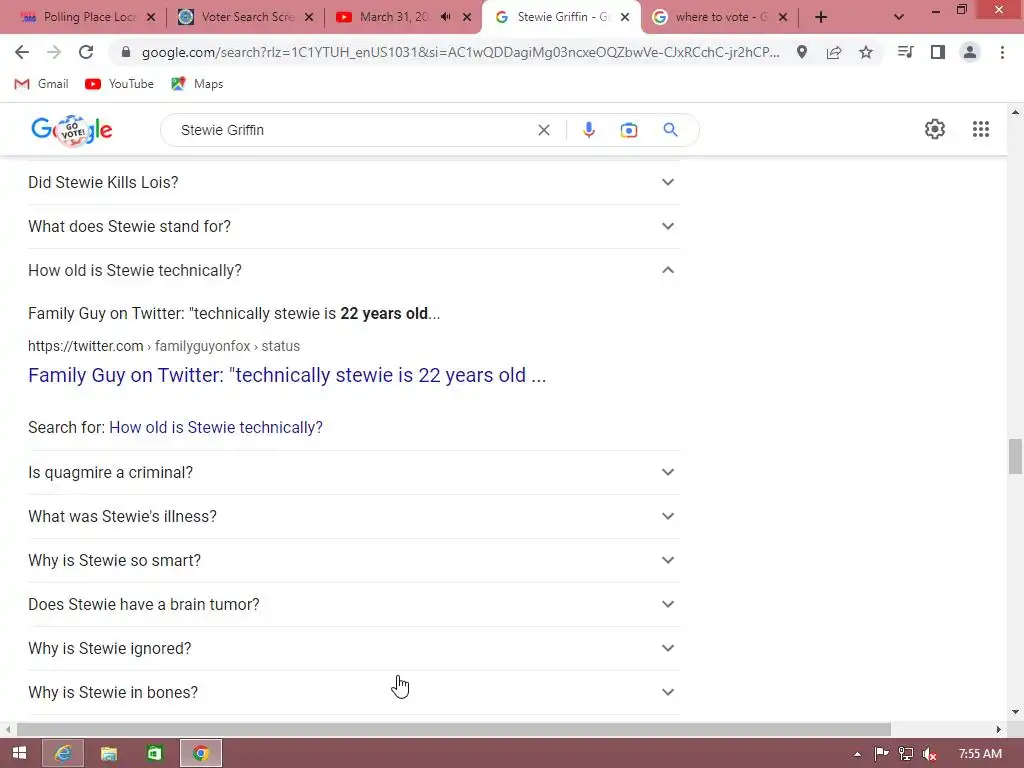Open Action Center flag icon
The height and width of the screenshot is (768, 1024).
pos(881,754)
